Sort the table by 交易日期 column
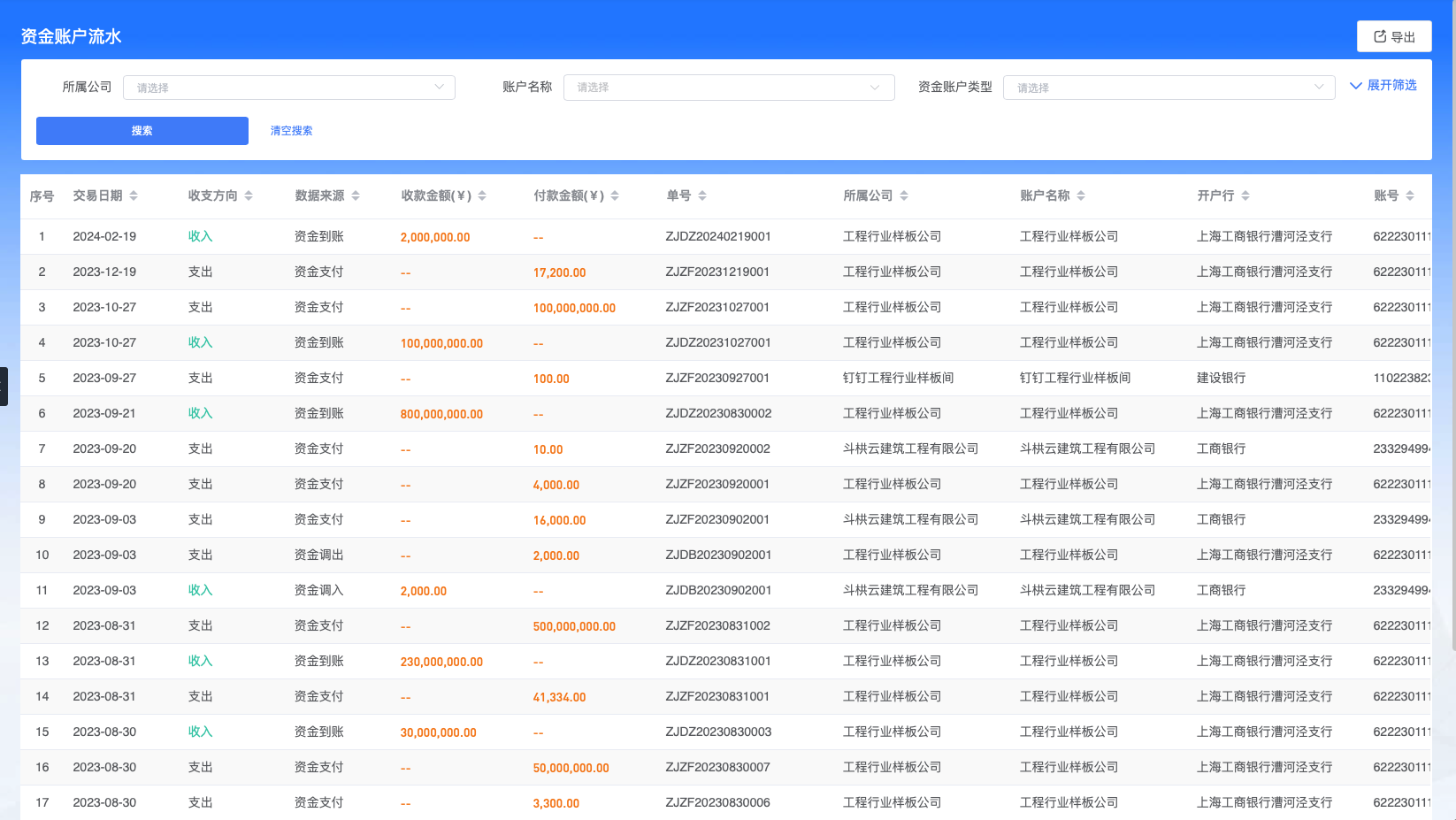This screenshot has height=820, width=1456. pos(134,195)
